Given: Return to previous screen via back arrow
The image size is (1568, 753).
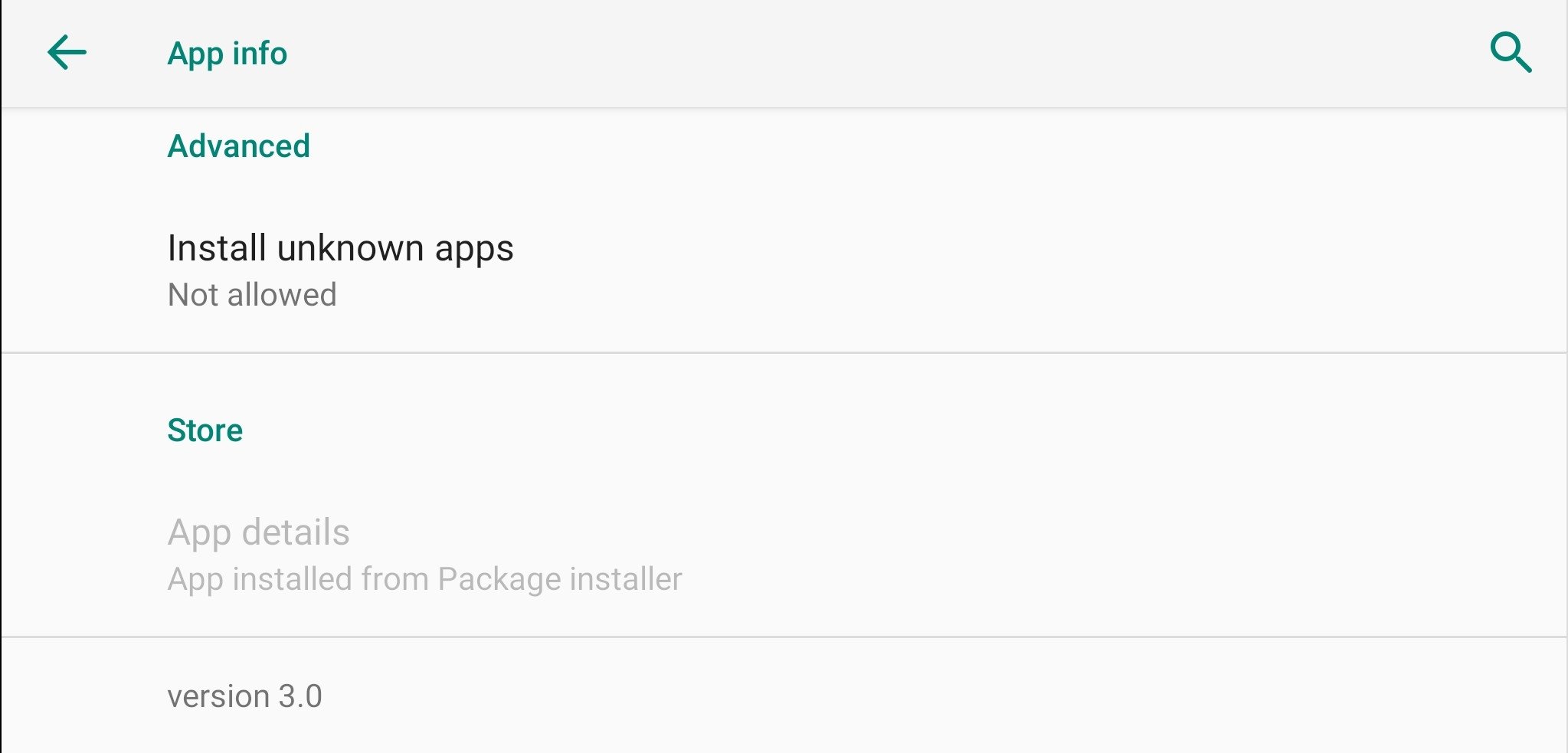Looking at the screenshot, I should pos(67,53).
